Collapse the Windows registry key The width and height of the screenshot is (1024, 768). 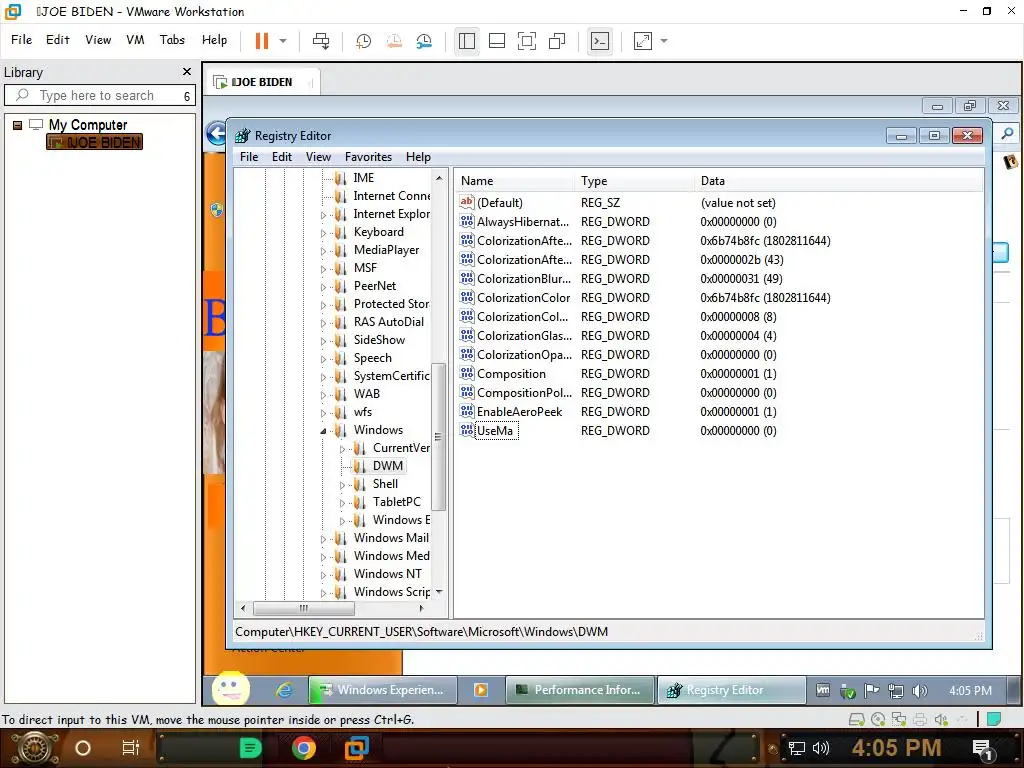[x=323, y=430]
